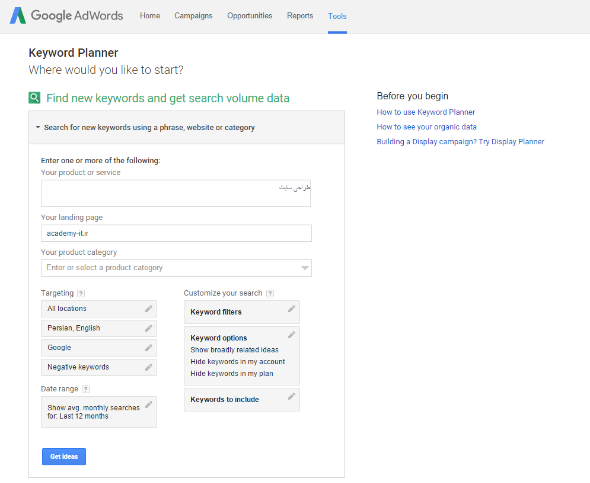Click Hide keywords in my plan text
The height and width of the screenshot is (483, 590).
232,374
